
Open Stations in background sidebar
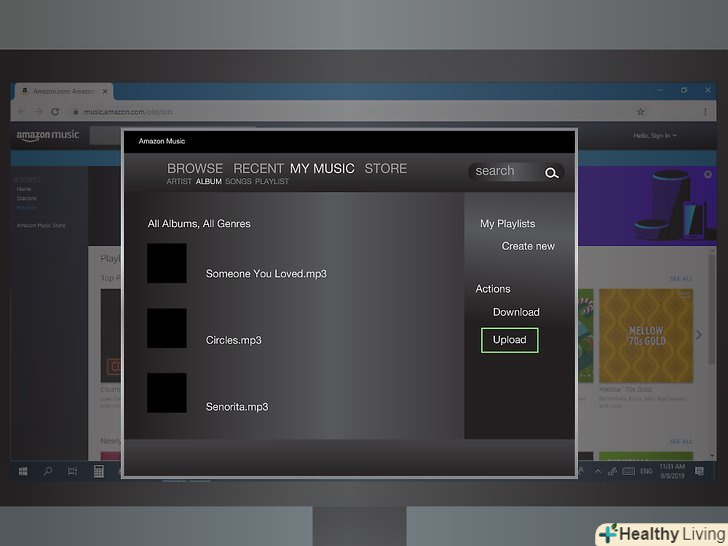click(x=26, y=198)
